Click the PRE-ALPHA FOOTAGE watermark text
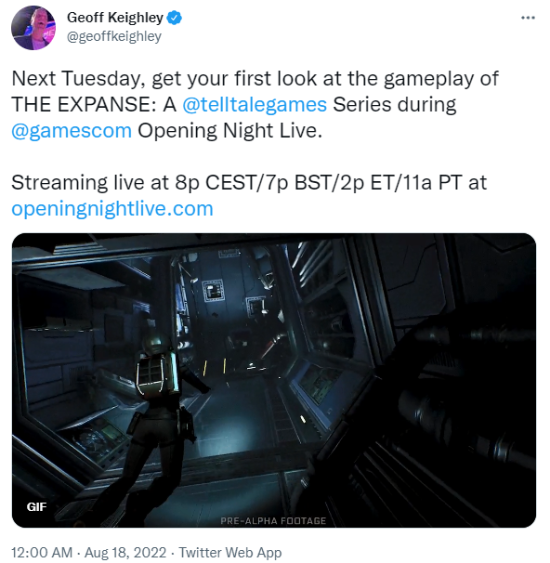 273,521
